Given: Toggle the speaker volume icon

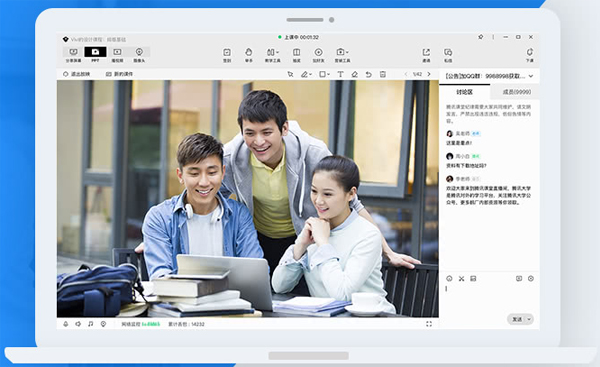Looking at the screenshot, I should point(78,324).
